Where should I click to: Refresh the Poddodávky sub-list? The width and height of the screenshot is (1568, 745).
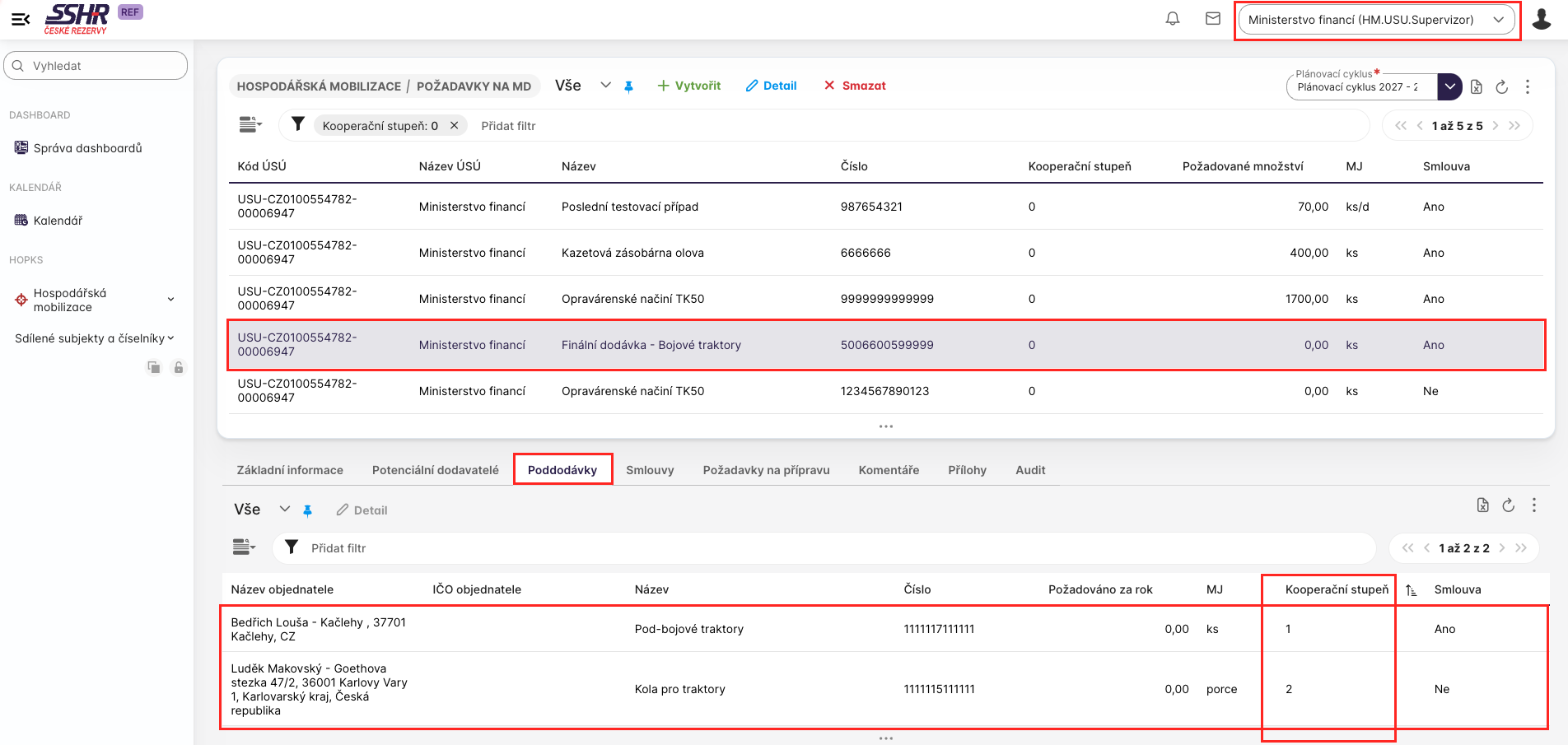(x=1508, y=505)
